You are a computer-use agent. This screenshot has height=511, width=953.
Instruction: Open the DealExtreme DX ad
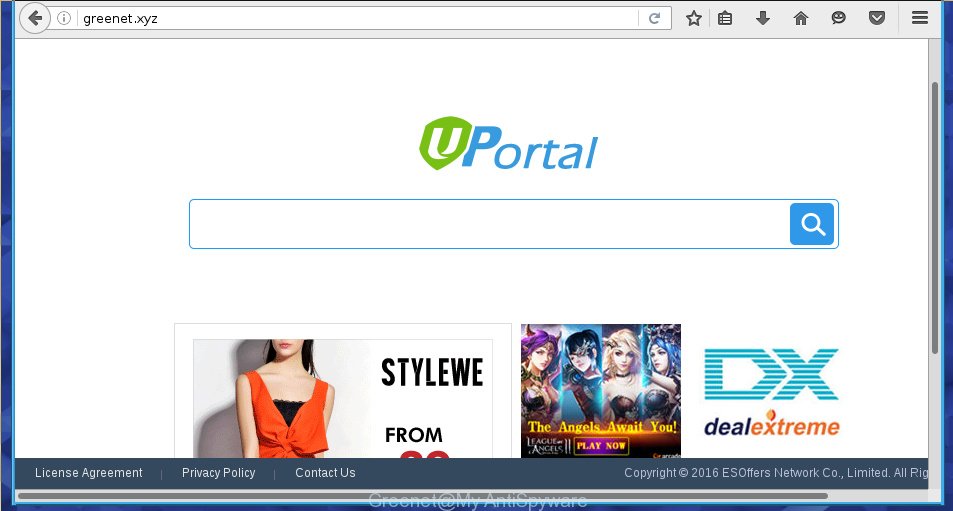[771, 393]
